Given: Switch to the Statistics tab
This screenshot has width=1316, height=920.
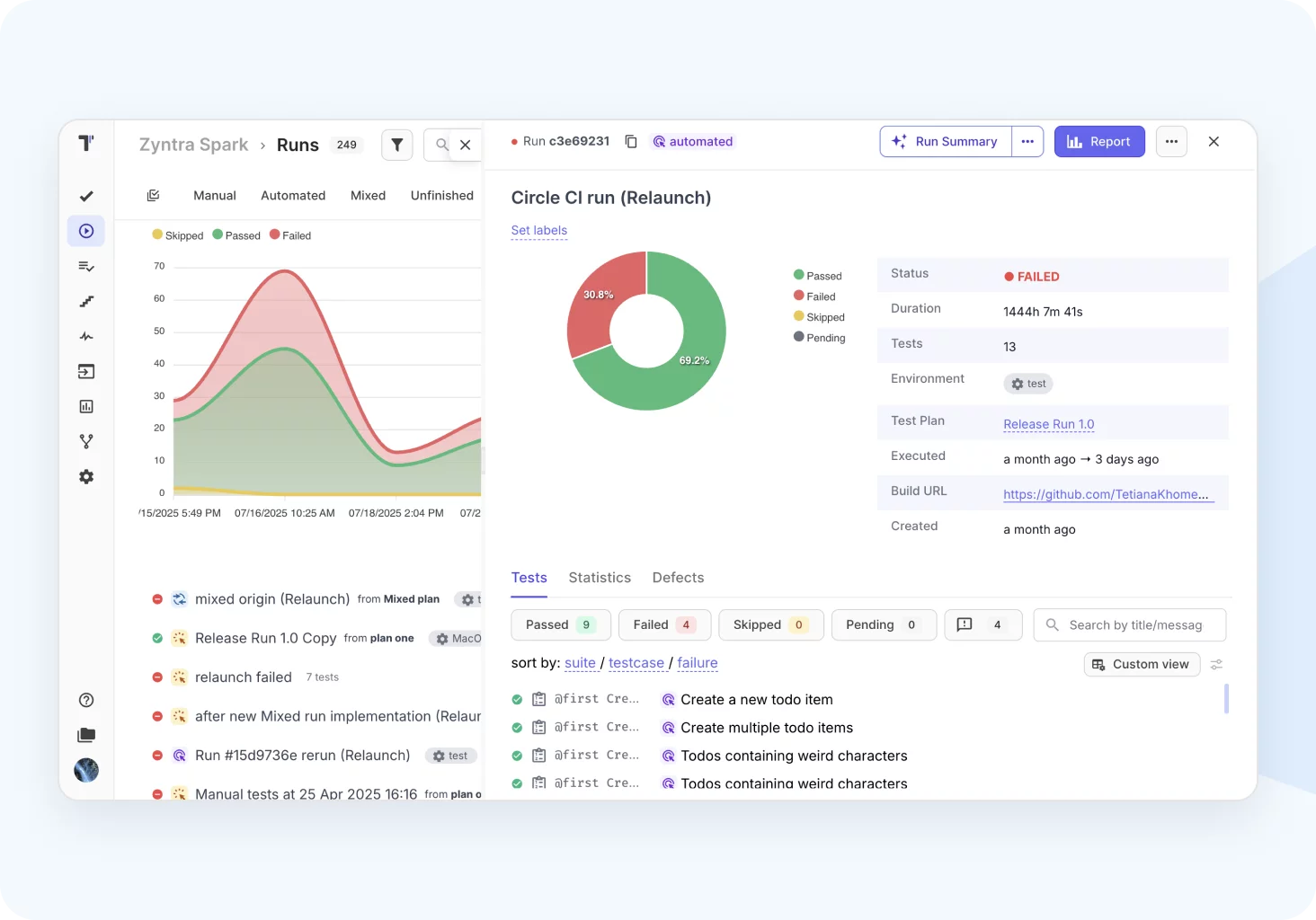Looking at the screenshot, I should (x=600, y=578).
